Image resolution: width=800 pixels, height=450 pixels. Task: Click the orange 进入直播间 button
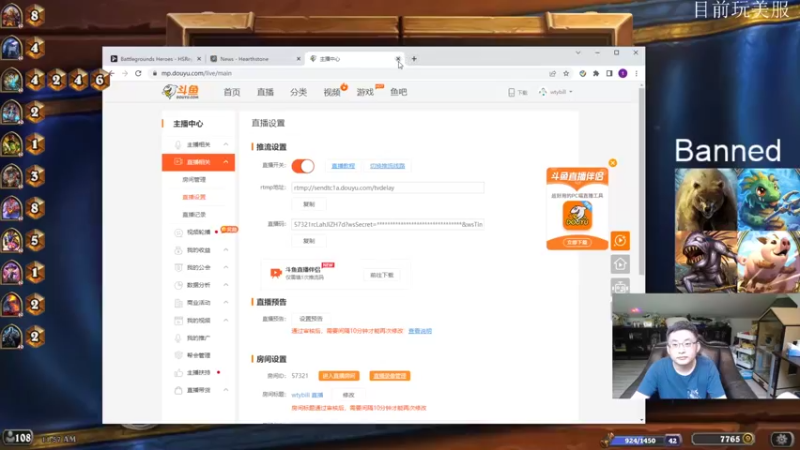339,376
